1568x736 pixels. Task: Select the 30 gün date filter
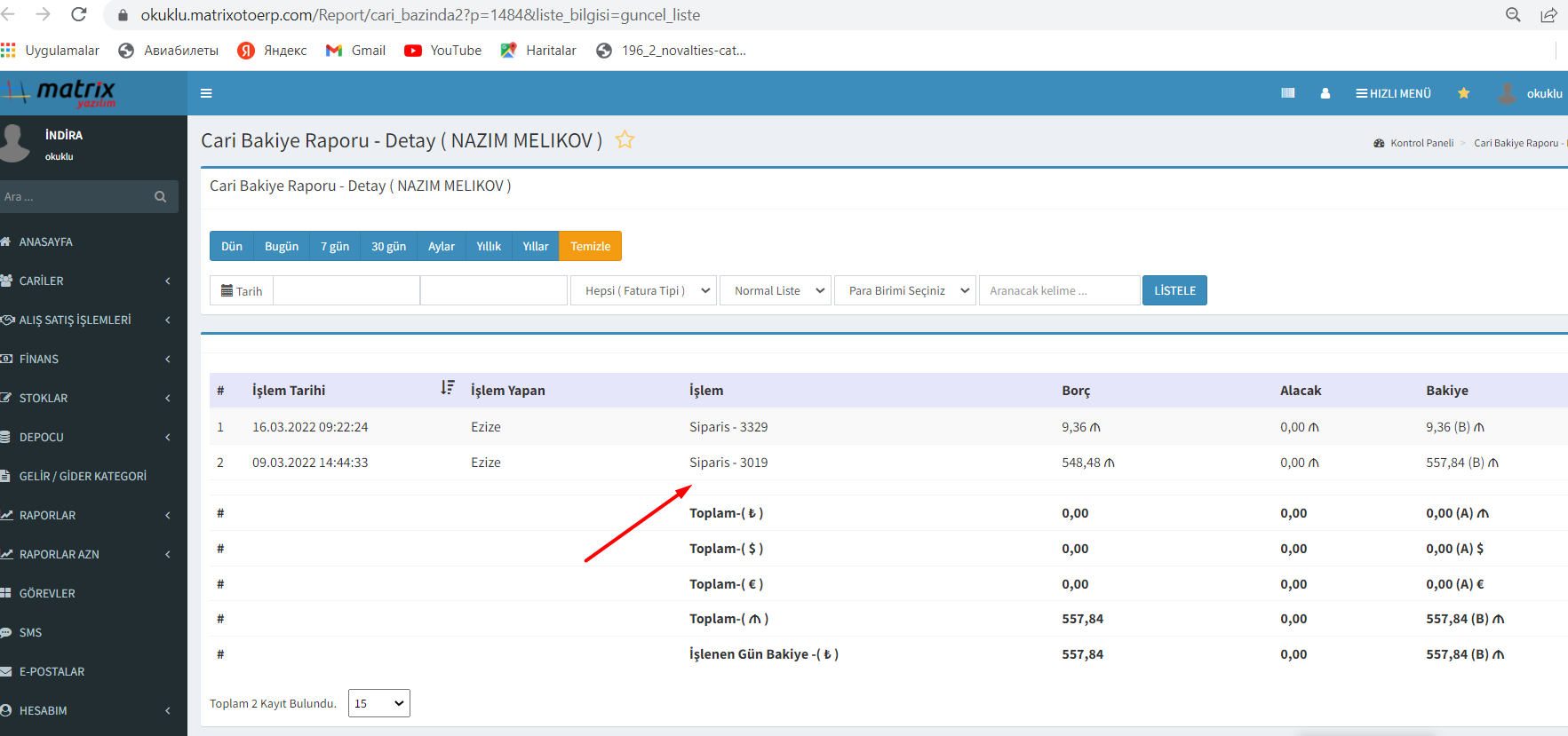[388, 247]
